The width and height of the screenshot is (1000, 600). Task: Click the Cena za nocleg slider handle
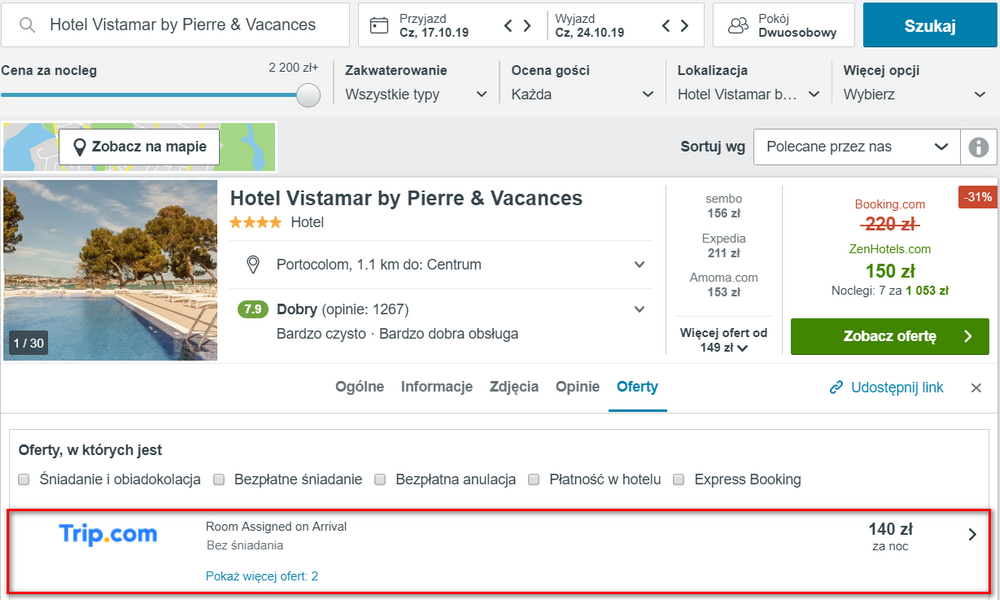click(309, 95)
